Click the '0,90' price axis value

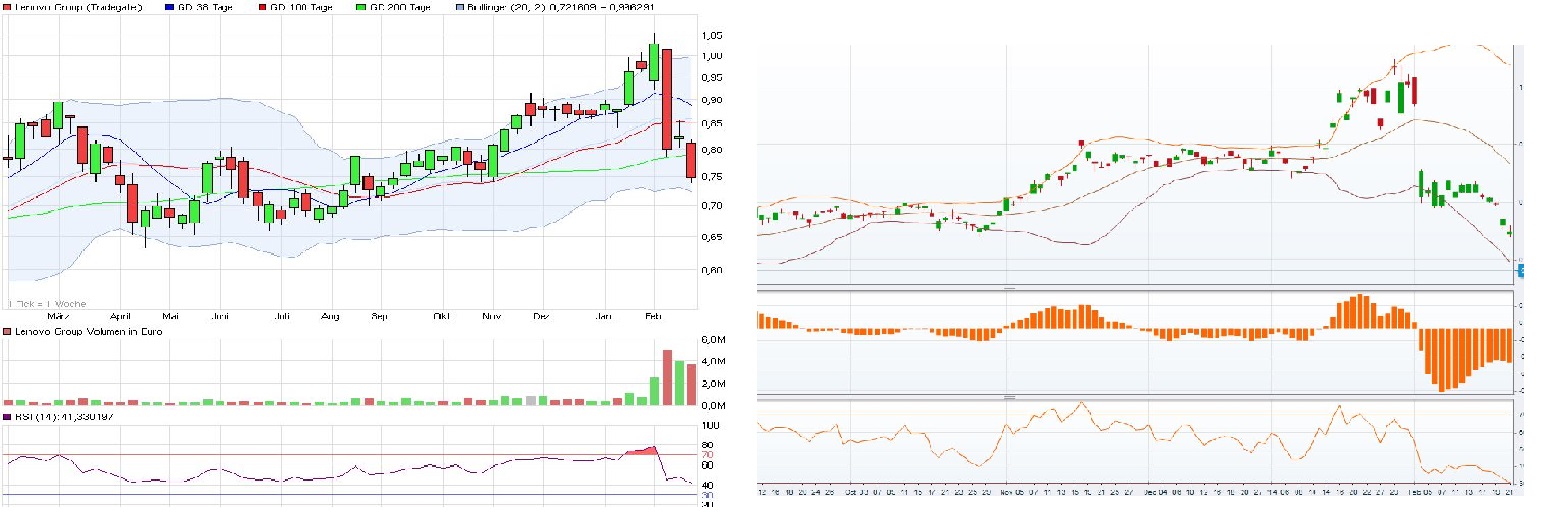[712, 100]
